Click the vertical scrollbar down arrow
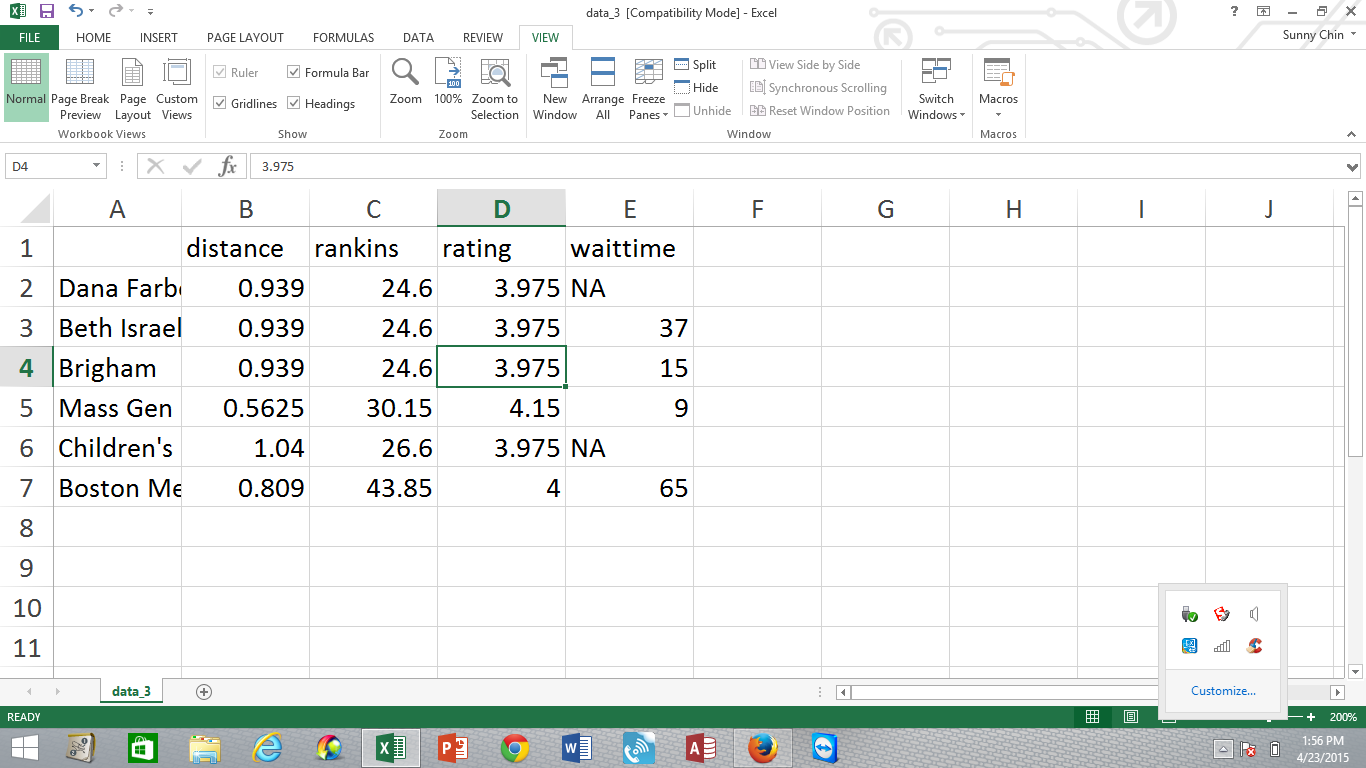Viewport: 1366px width, 768px height. click(x=1355, y=672)
